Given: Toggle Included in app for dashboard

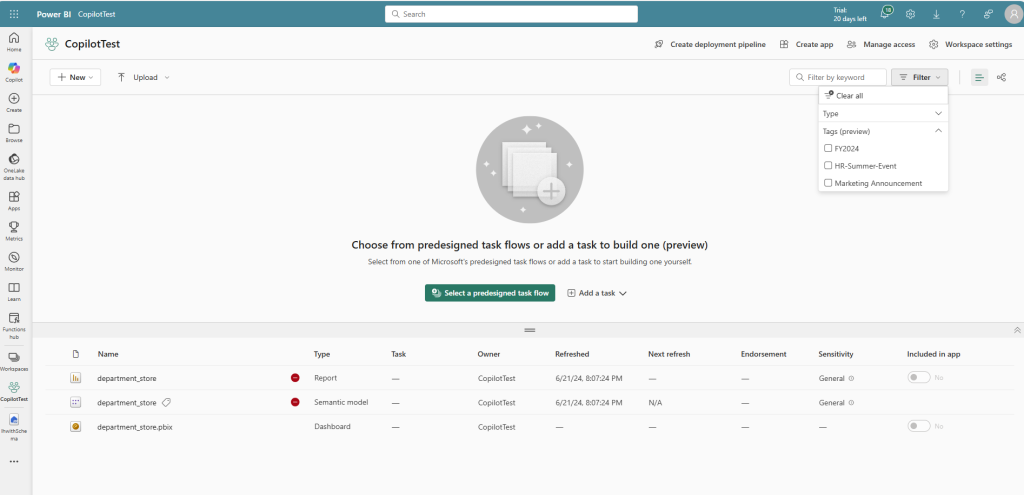Looking at the screenshot, I should (x=918, y=426).
